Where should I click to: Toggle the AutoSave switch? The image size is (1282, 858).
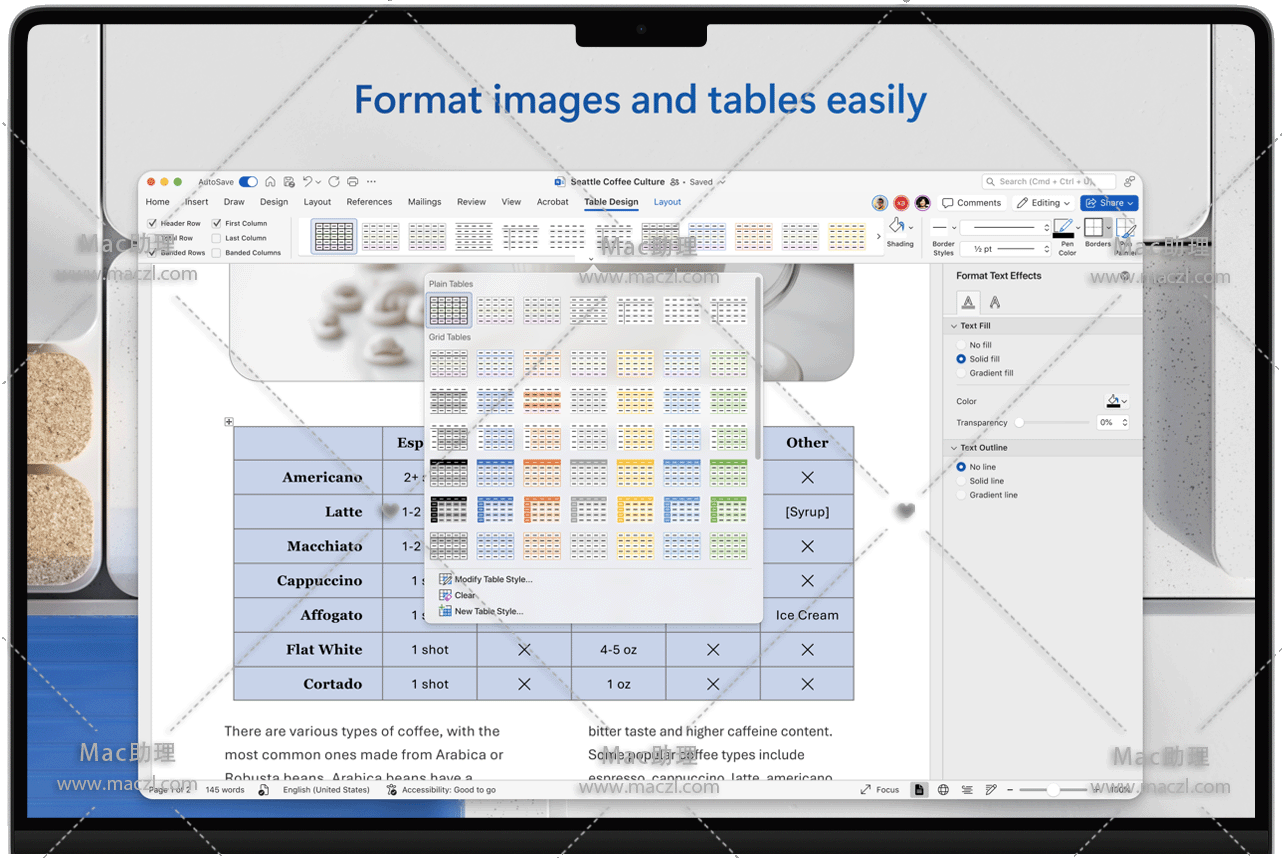tap(248, 182)
